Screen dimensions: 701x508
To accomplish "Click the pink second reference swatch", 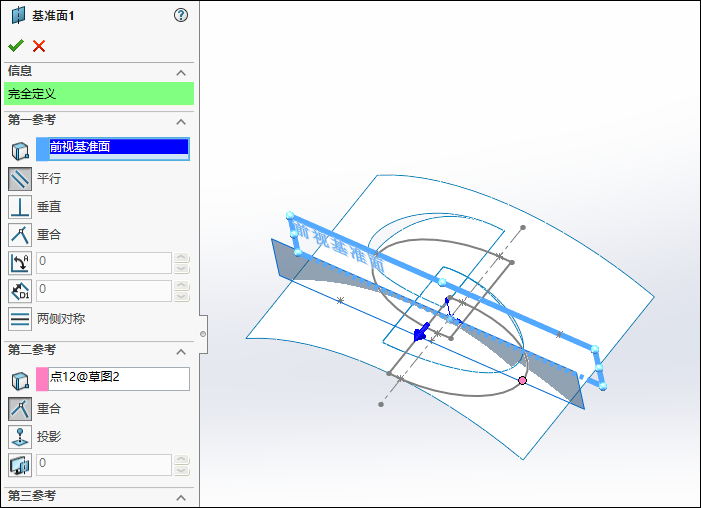I will (x=42, y=379).
